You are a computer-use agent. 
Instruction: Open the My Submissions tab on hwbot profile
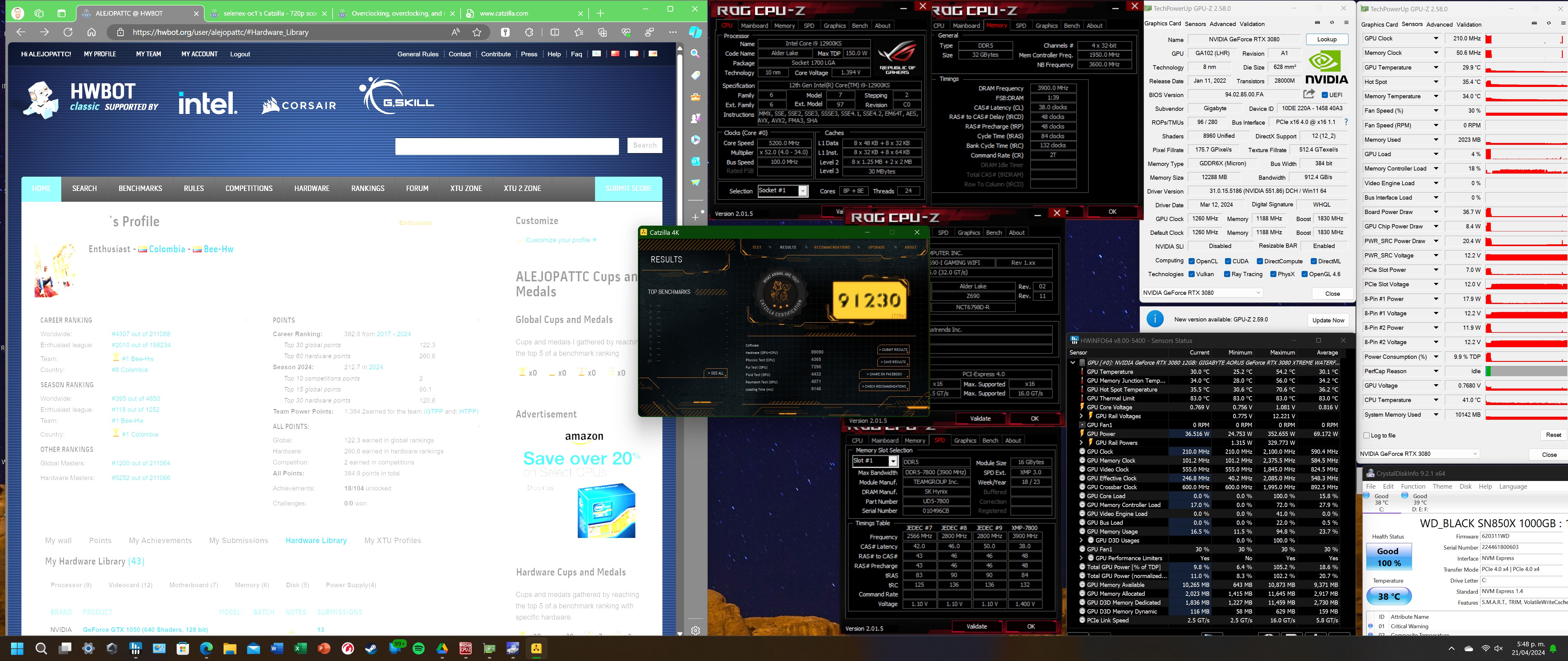point(239,540)
